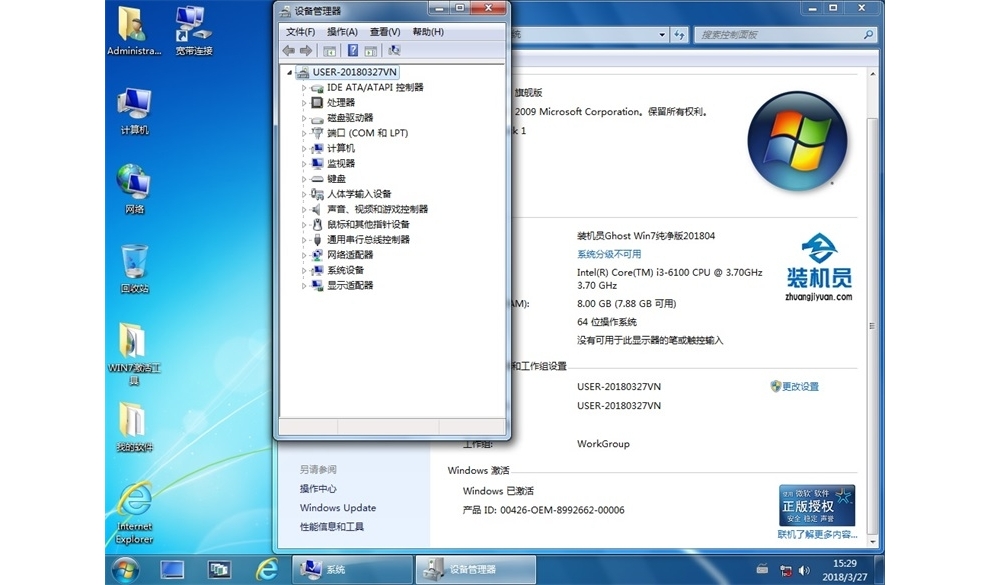Expand the 处理器 node
The image size is (990, 585).
pos(304,103)
